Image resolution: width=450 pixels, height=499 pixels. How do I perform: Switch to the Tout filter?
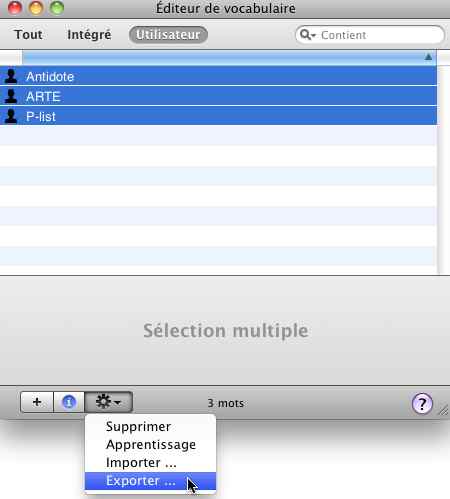click(x=28, y=35)
